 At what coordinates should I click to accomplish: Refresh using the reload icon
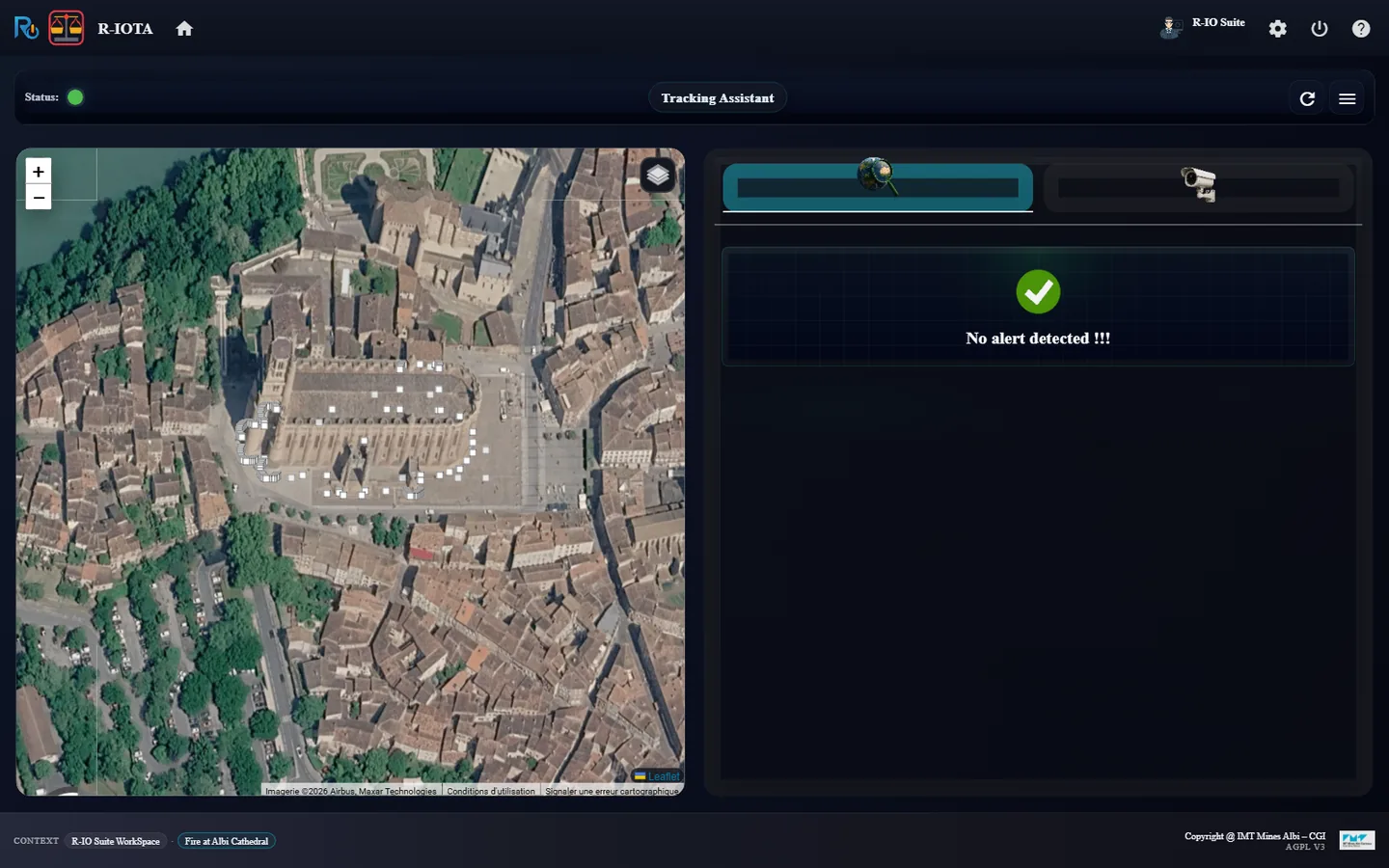[x=1307, y=98]
